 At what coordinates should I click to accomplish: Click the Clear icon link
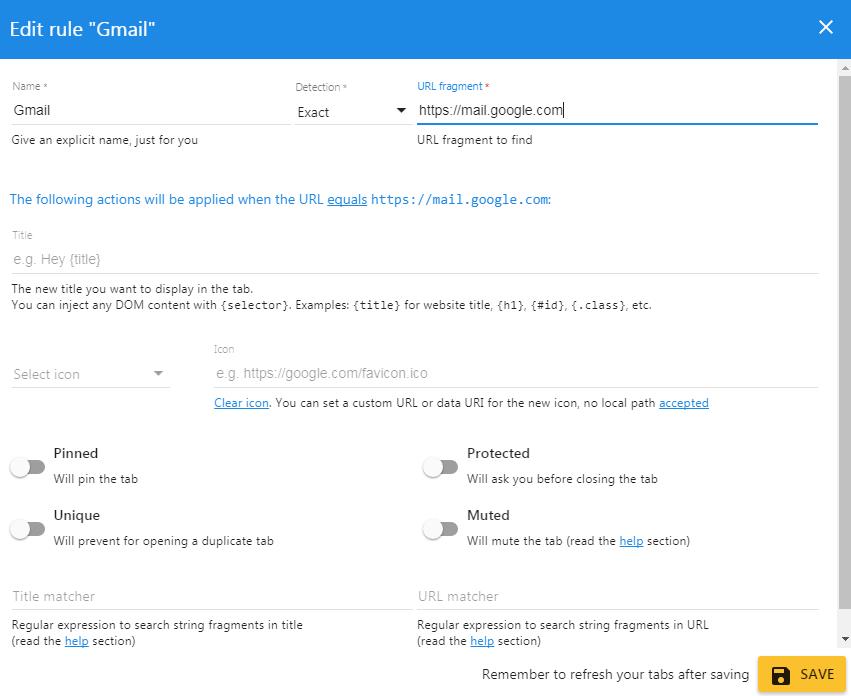click(241, 403)
